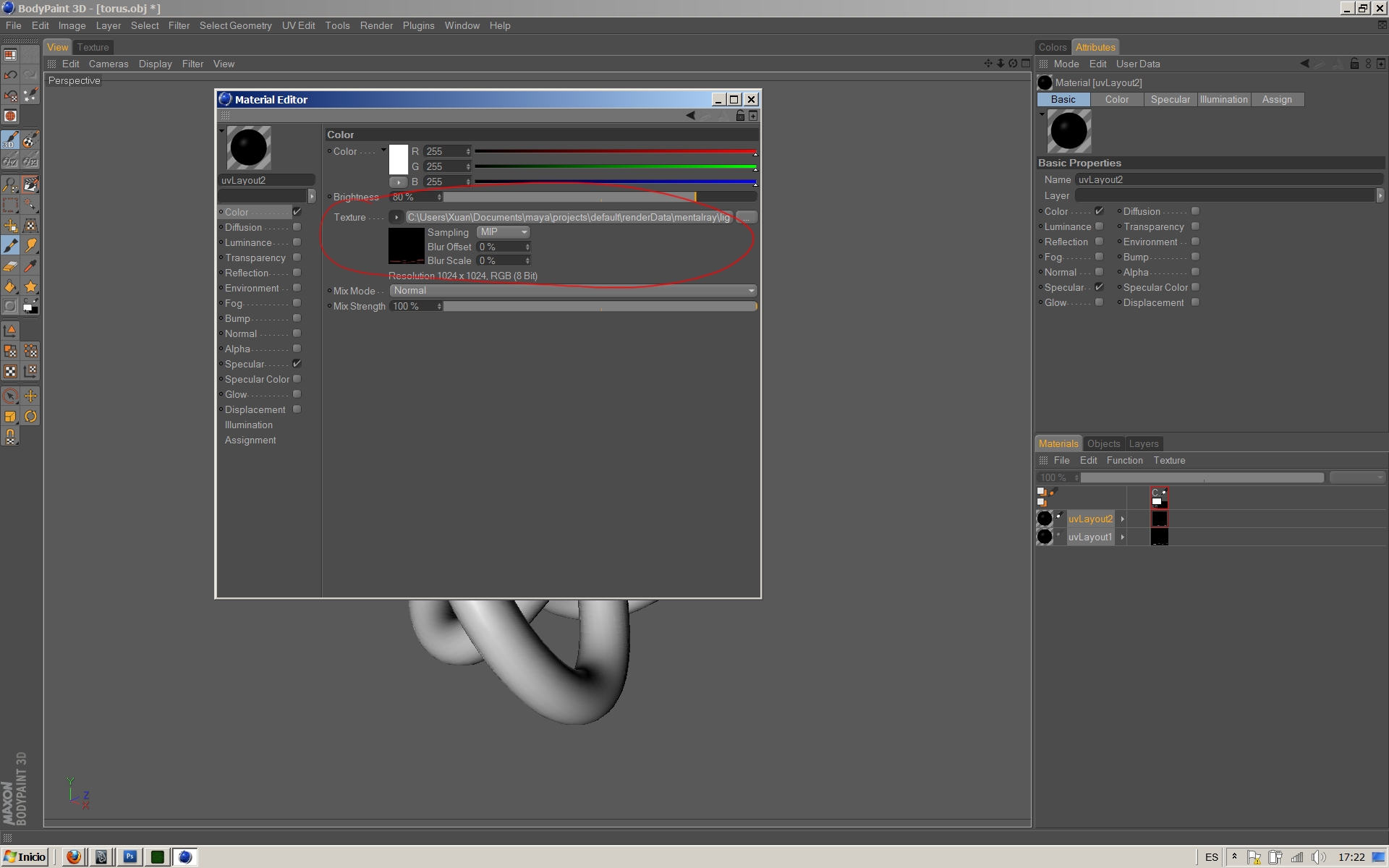Select the Eraser tool
Image resolution: width=1389 pixels, height=868 pixels.
[x=10, y=266]
